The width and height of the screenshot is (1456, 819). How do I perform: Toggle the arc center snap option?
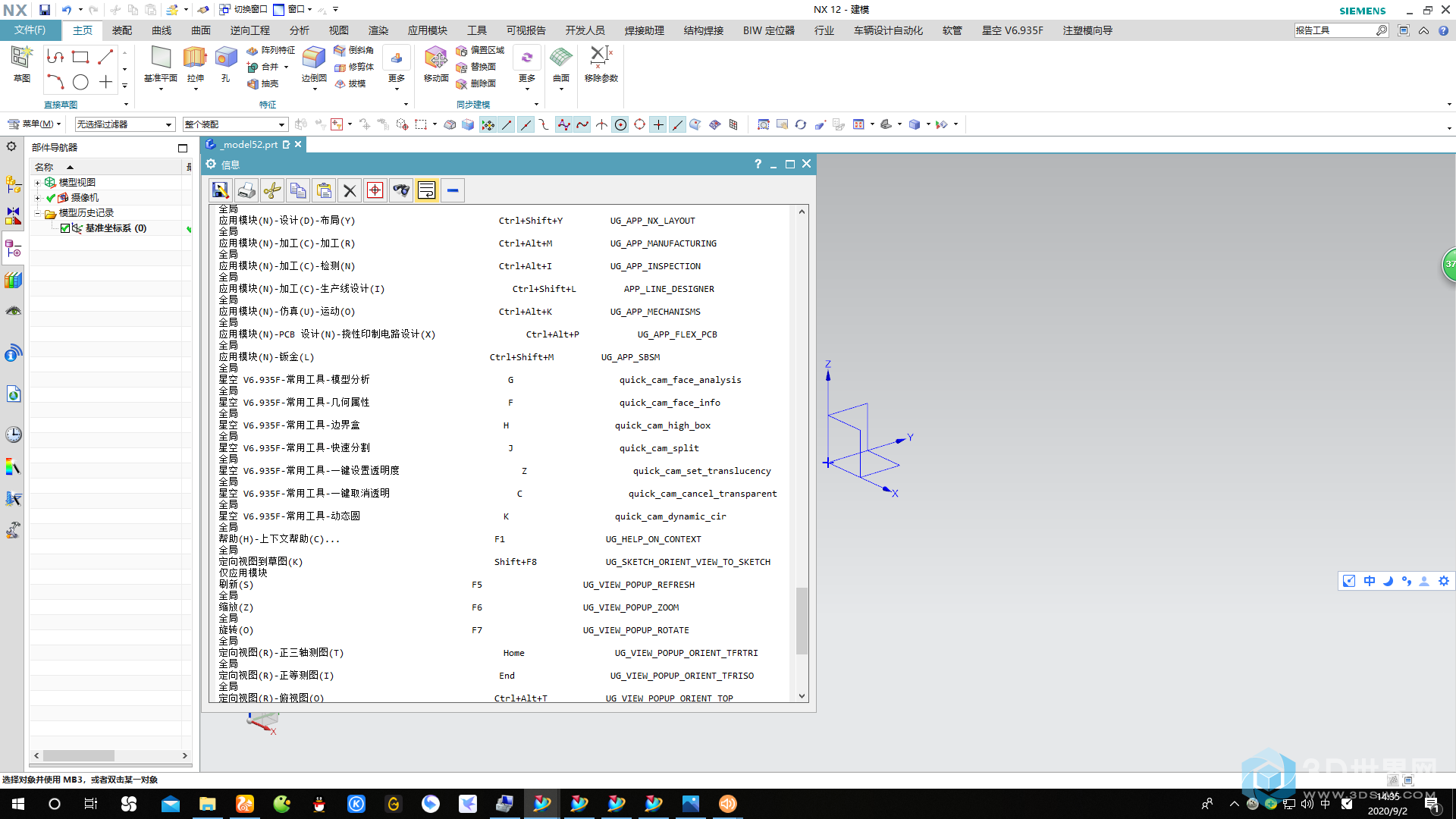click(620, 124)
